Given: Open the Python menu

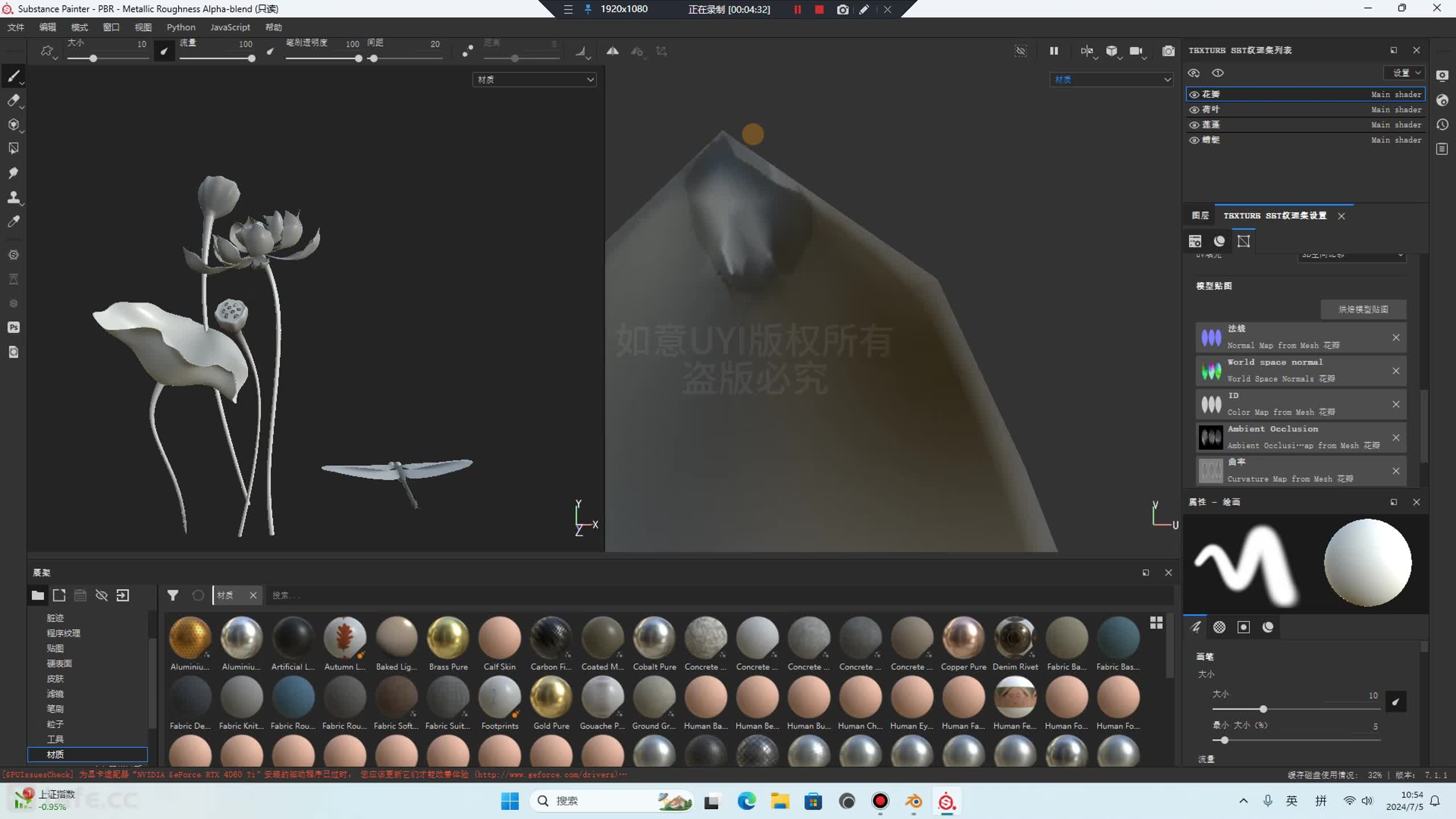Looking at the screenshot, I should click(x=181, y=27).
